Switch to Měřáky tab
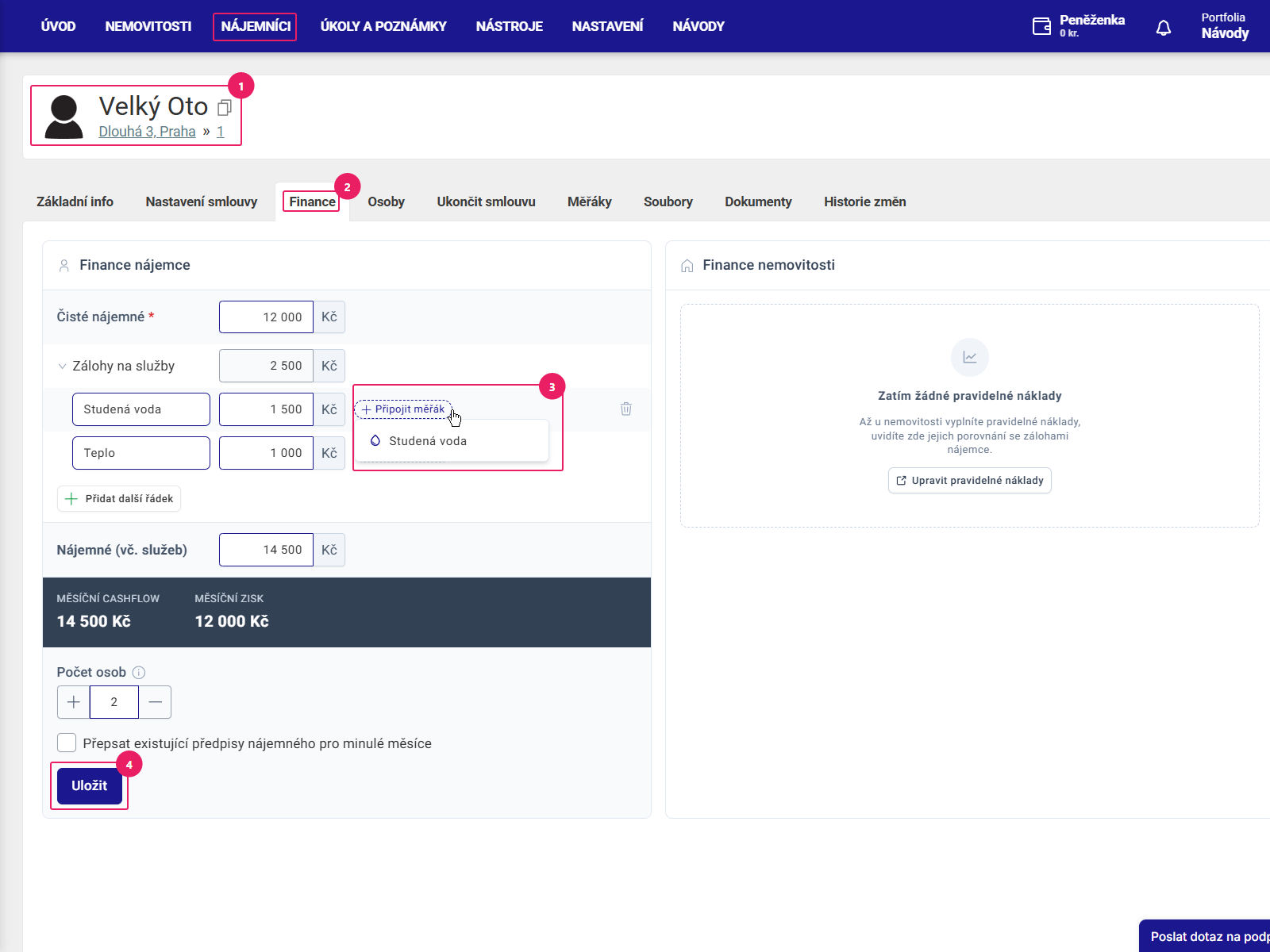The height and width of the screenshot is (952, 1270). coord(590,202)
